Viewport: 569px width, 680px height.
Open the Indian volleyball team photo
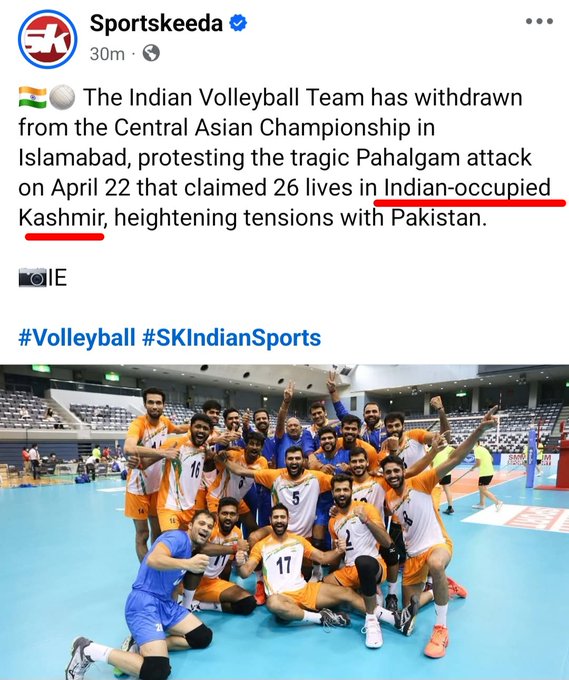[x=284, y=522]
